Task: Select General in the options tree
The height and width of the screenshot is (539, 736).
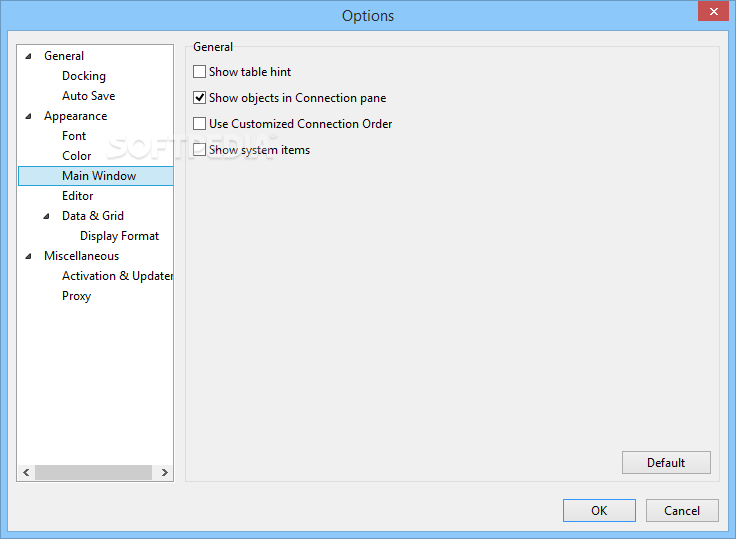Action: 64,56
